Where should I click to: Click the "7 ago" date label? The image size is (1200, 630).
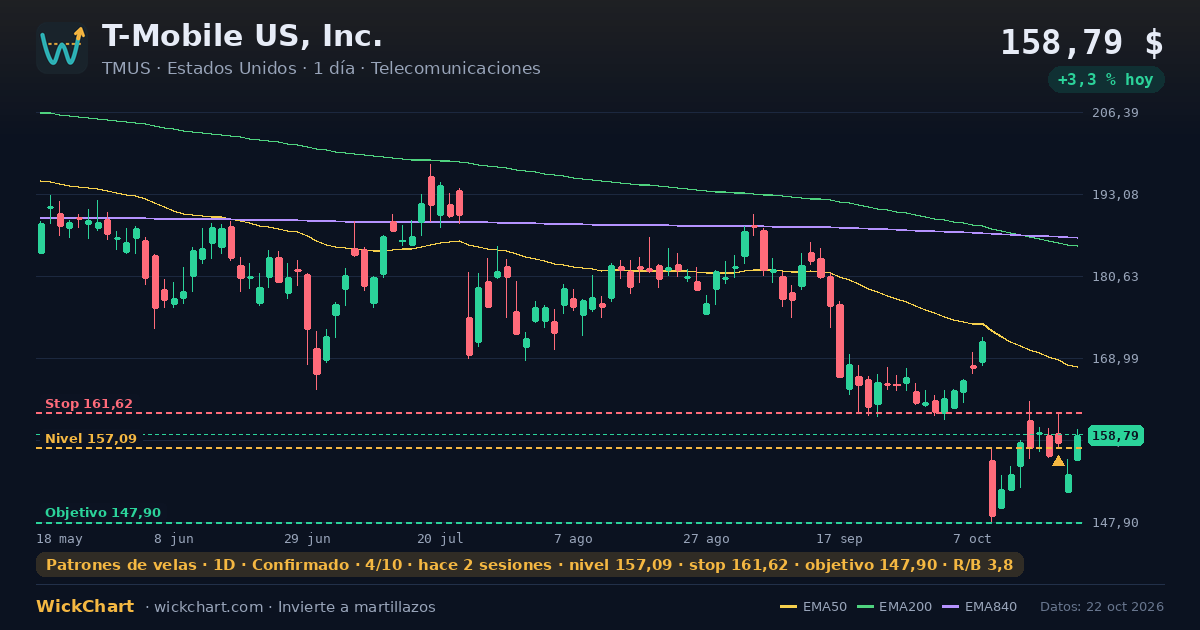573,538
